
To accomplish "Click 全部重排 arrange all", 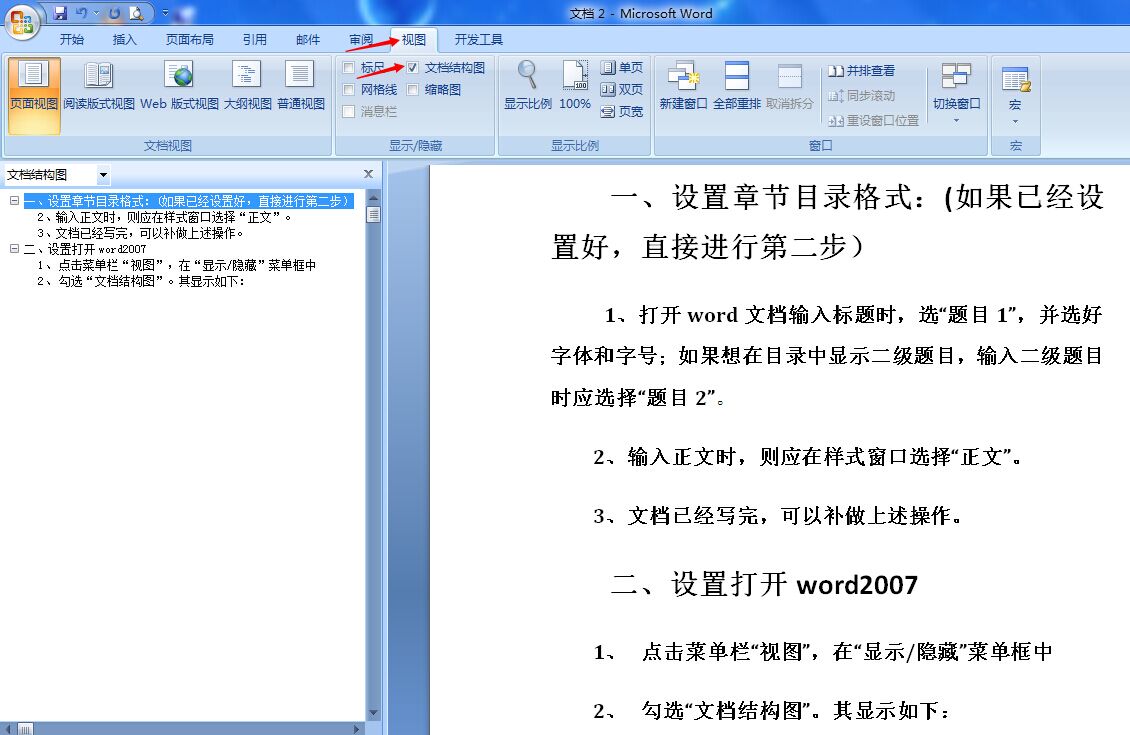I will click(737, 86).
